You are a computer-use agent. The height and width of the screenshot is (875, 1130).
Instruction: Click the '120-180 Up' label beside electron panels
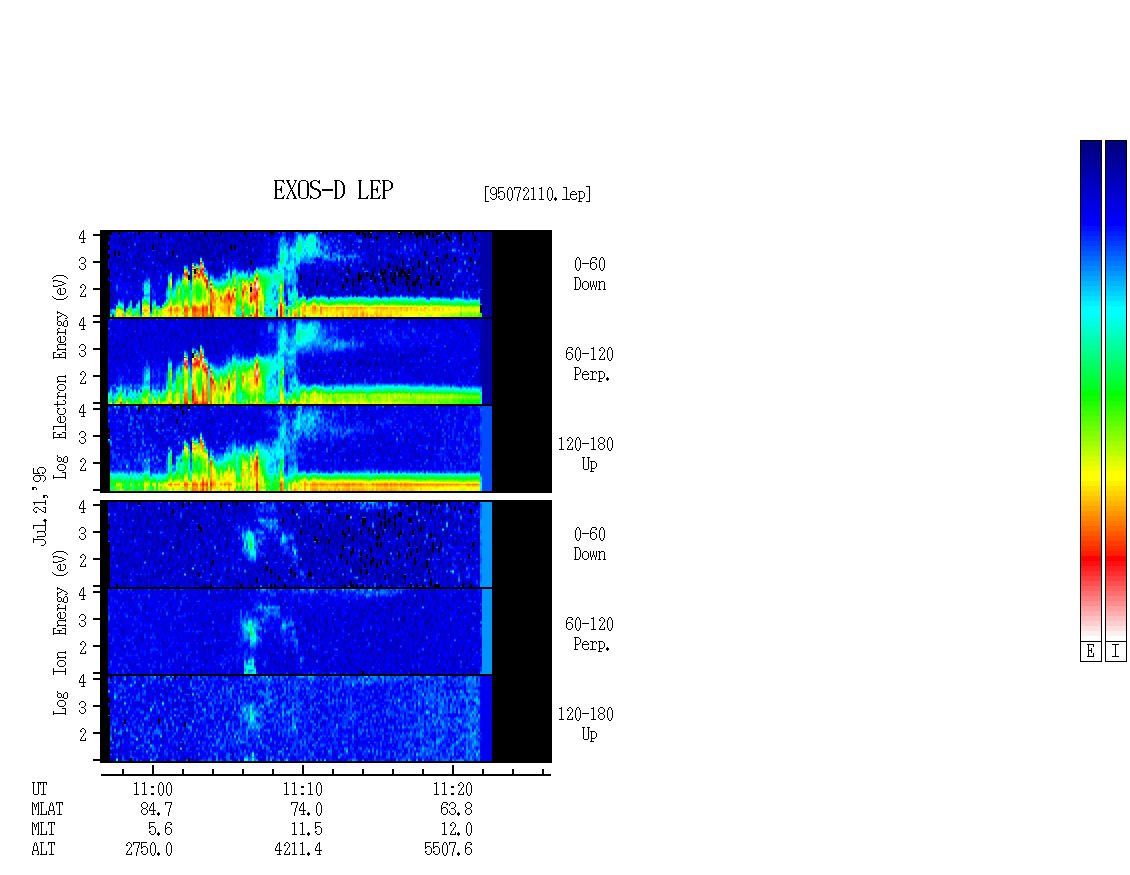tap(586, 454)
